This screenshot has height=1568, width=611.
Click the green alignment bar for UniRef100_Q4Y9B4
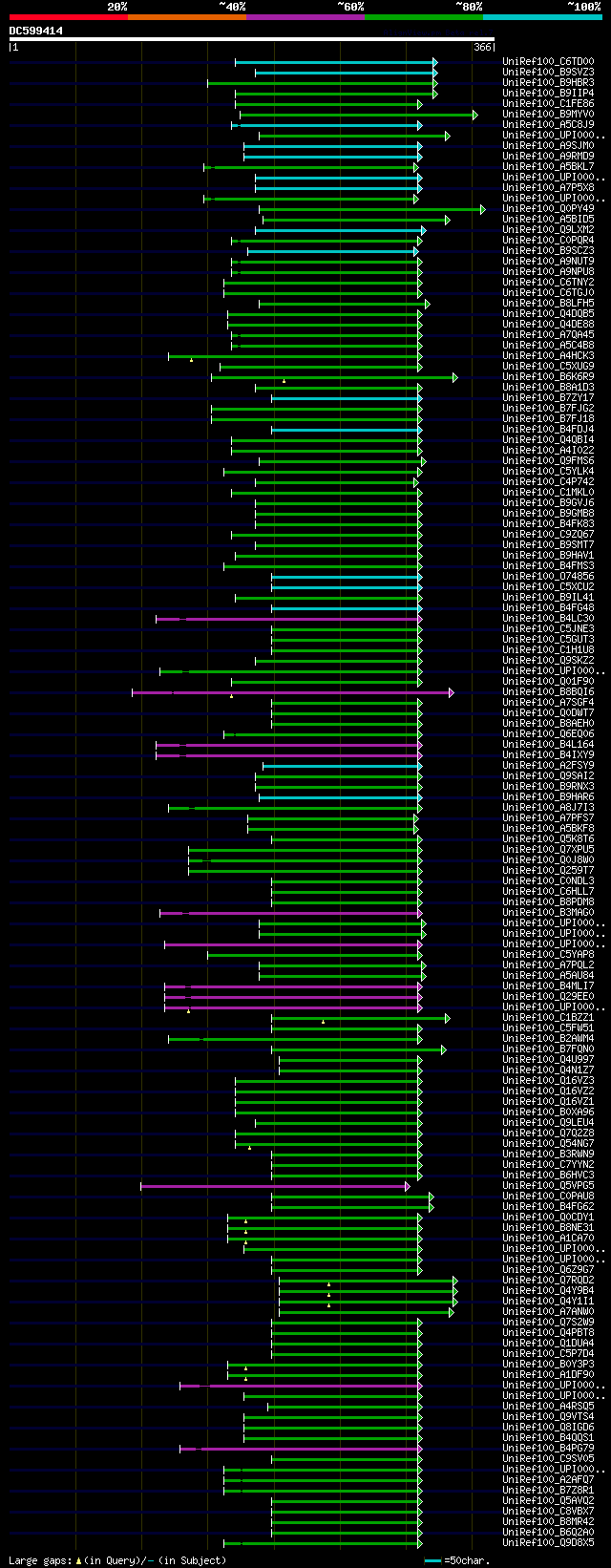(368, 1291)
